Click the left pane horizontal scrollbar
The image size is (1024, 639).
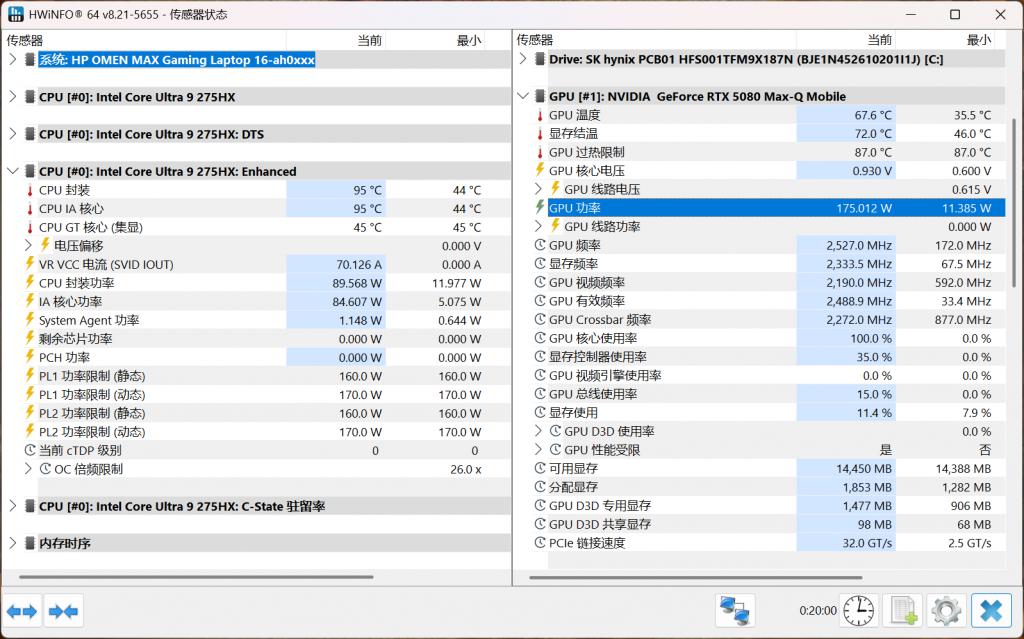(x=196, y=577)
